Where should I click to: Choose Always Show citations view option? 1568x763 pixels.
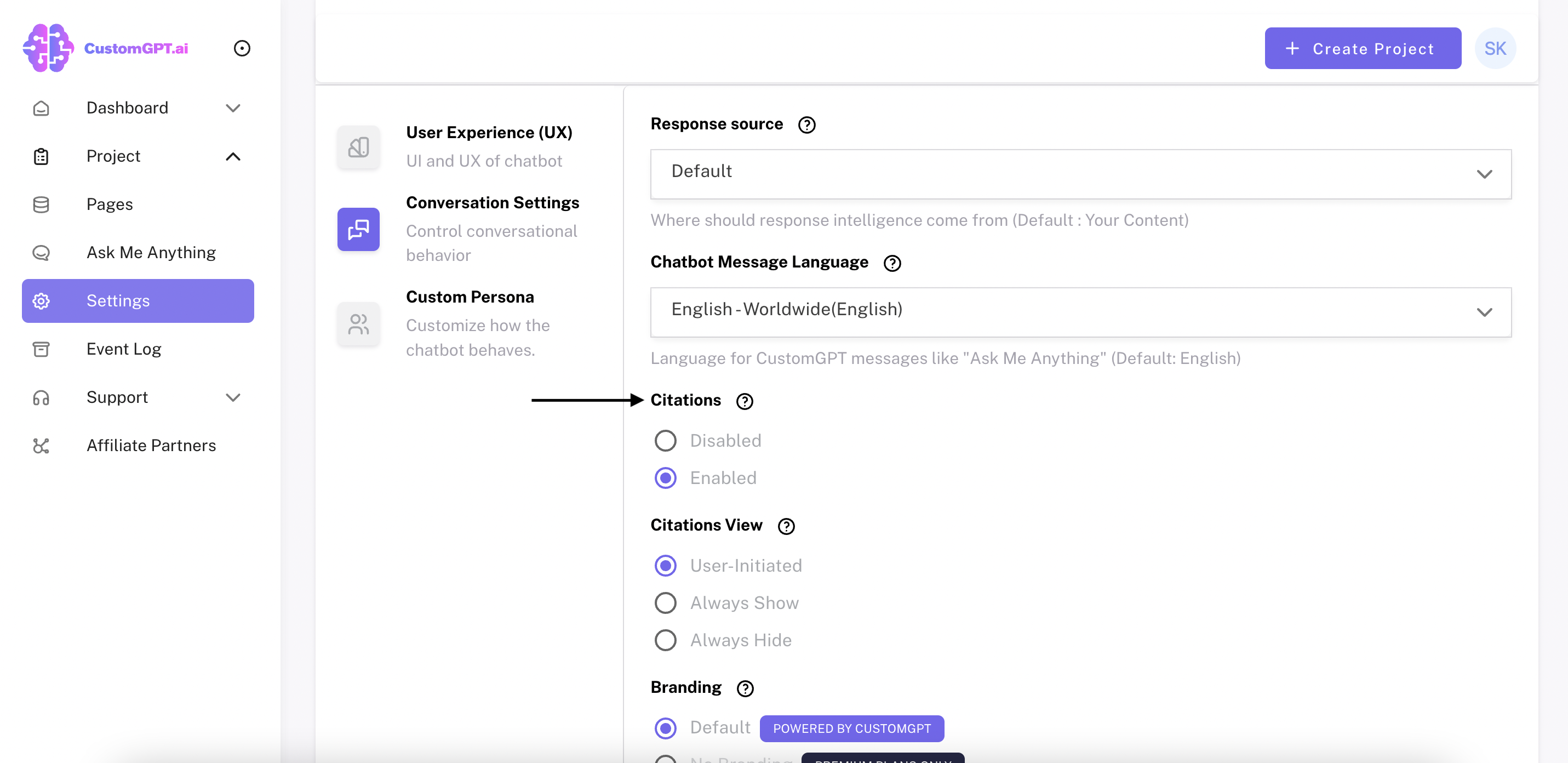[x=665, y=603]
